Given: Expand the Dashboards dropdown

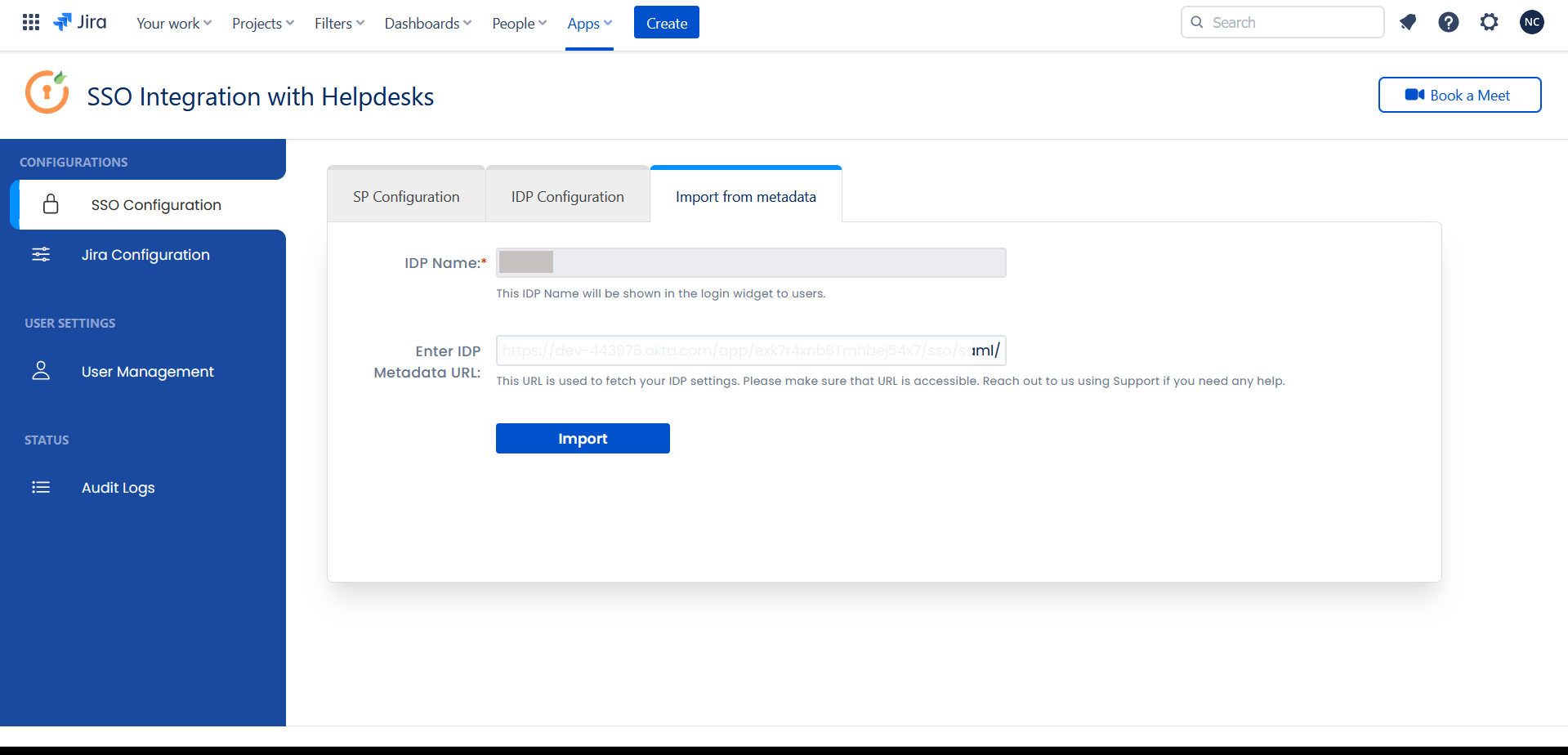Looking at the screenshot, I should [x=428, y=24].
